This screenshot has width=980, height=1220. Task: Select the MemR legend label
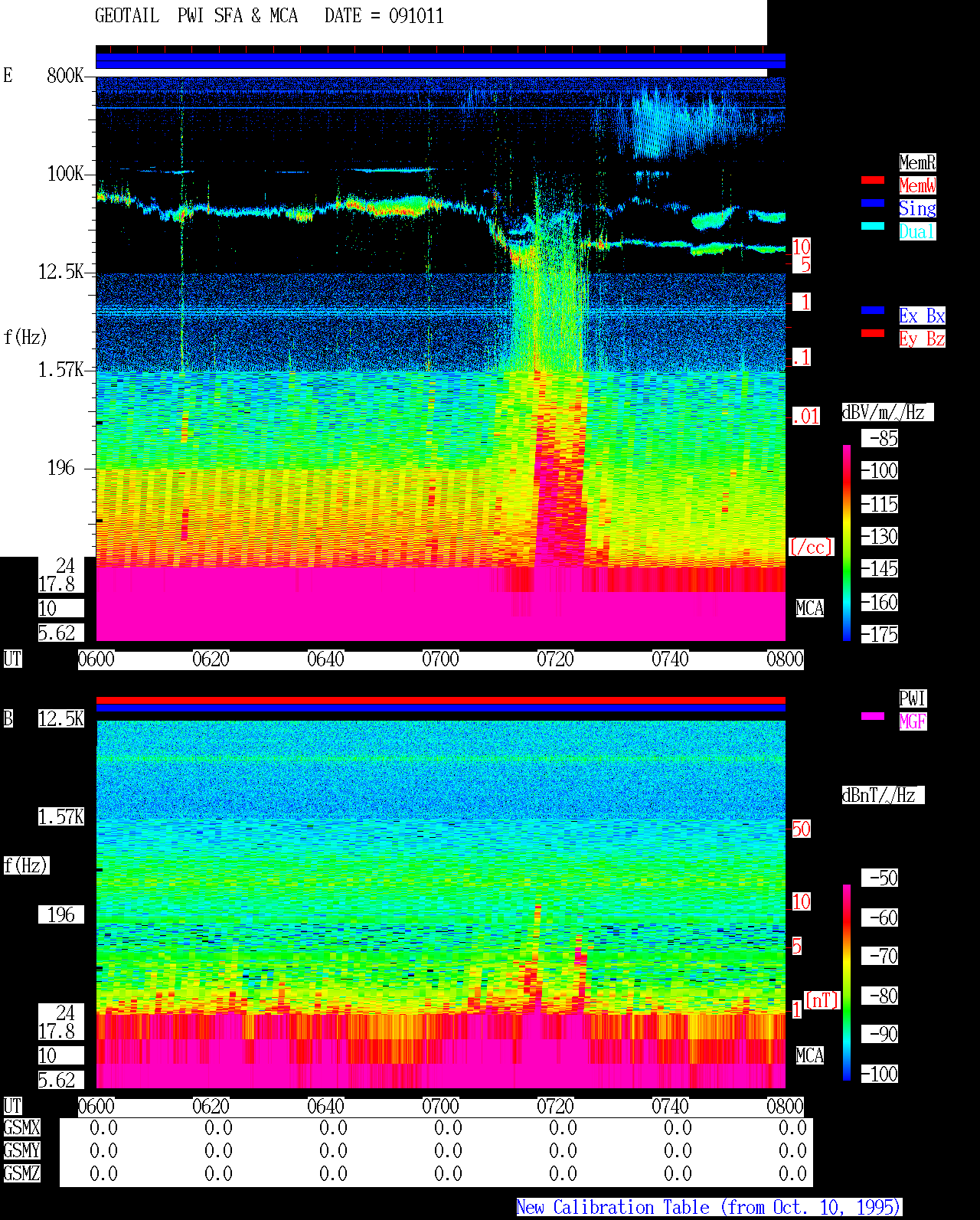click(x=917, y=162)
